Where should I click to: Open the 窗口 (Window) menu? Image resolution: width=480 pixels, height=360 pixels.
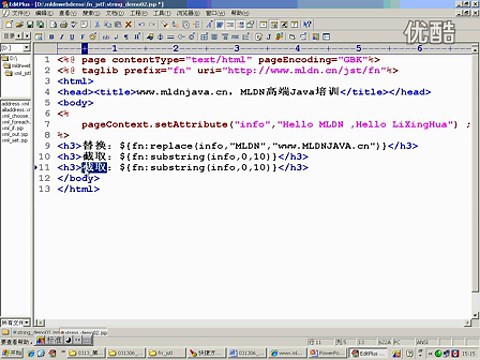[x=215, y=13]
